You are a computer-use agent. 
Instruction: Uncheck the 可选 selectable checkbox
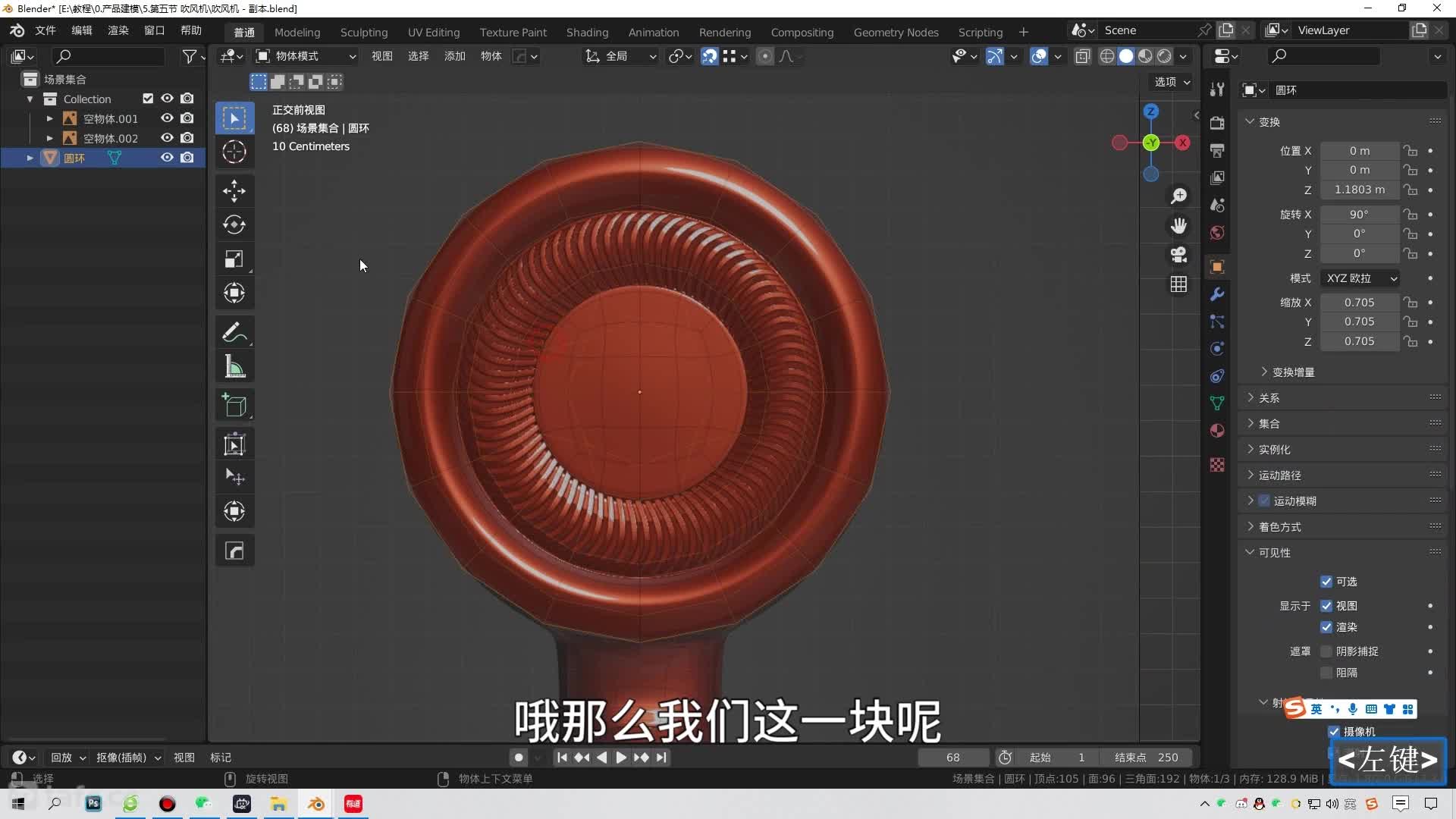tap(1326, 582)
